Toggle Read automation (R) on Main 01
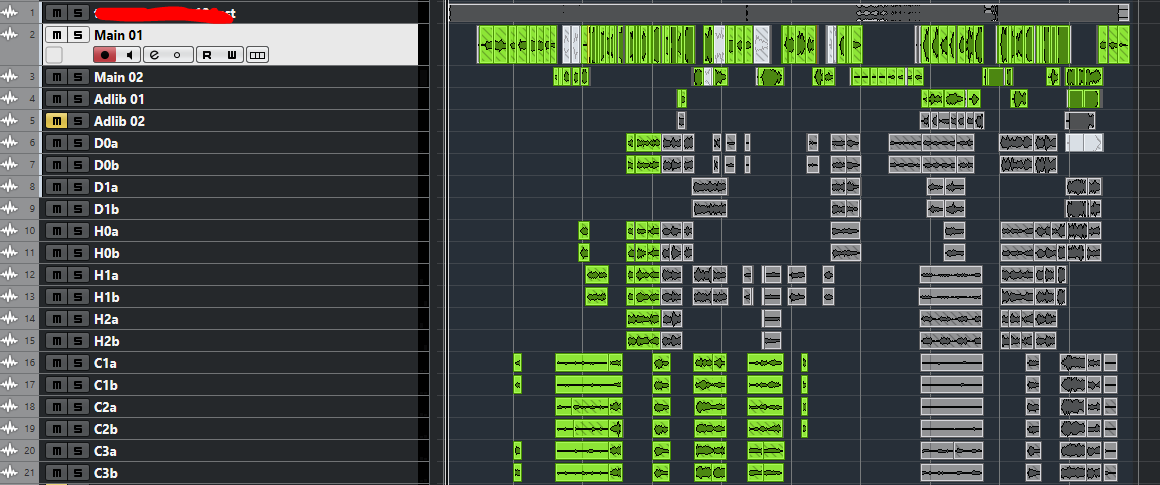Viewport: 1160px width, 485px height. tap(208, 55)
